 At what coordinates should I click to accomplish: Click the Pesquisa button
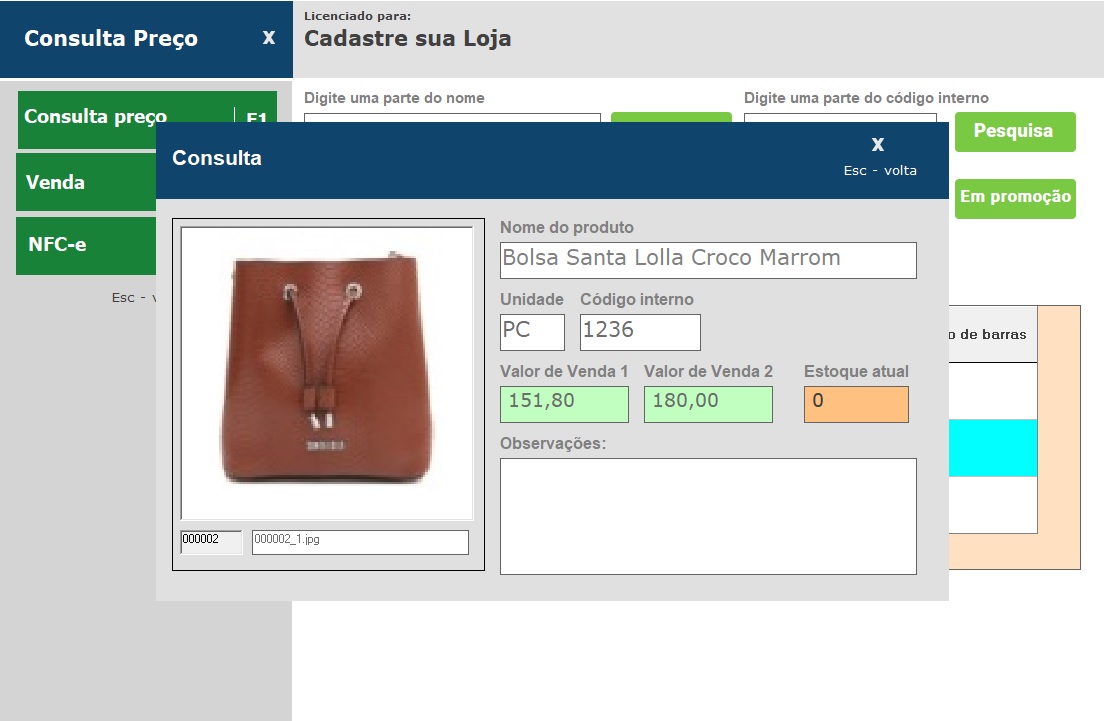click(x=1015, y=131)
